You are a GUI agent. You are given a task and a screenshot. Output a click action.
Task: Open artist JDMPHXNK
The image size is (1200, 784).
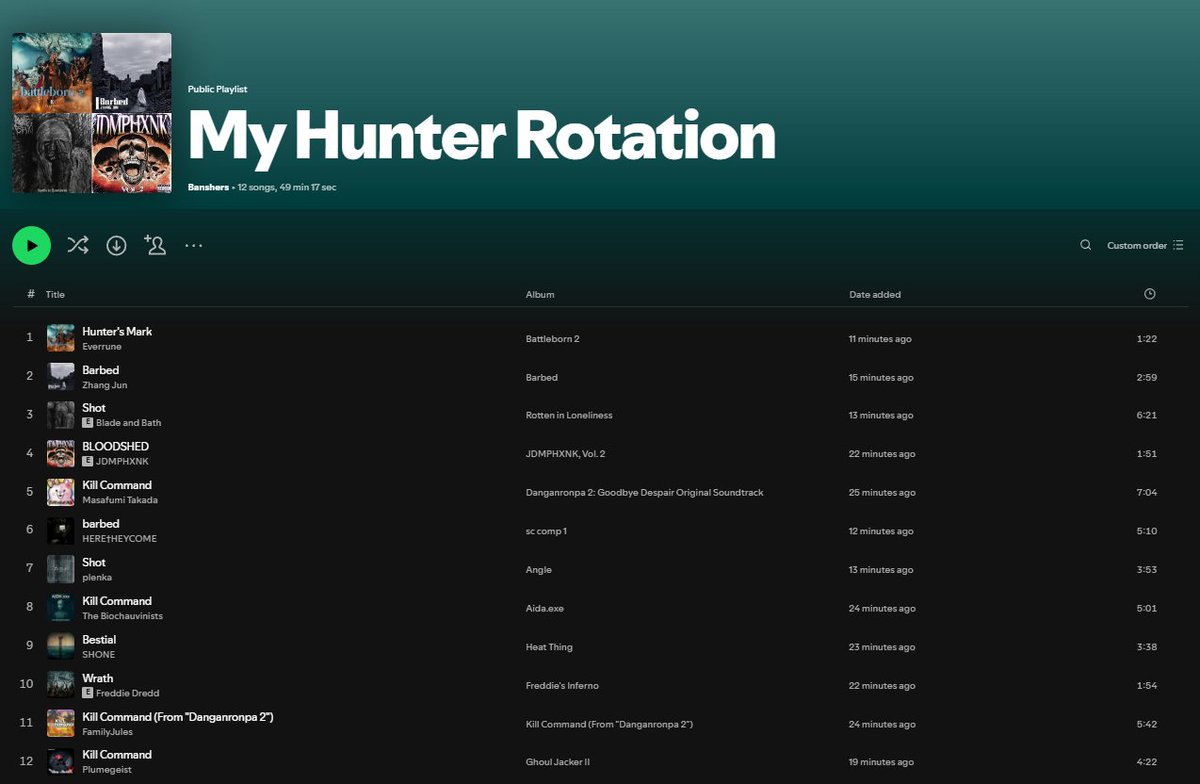click(x=122, y=462)
